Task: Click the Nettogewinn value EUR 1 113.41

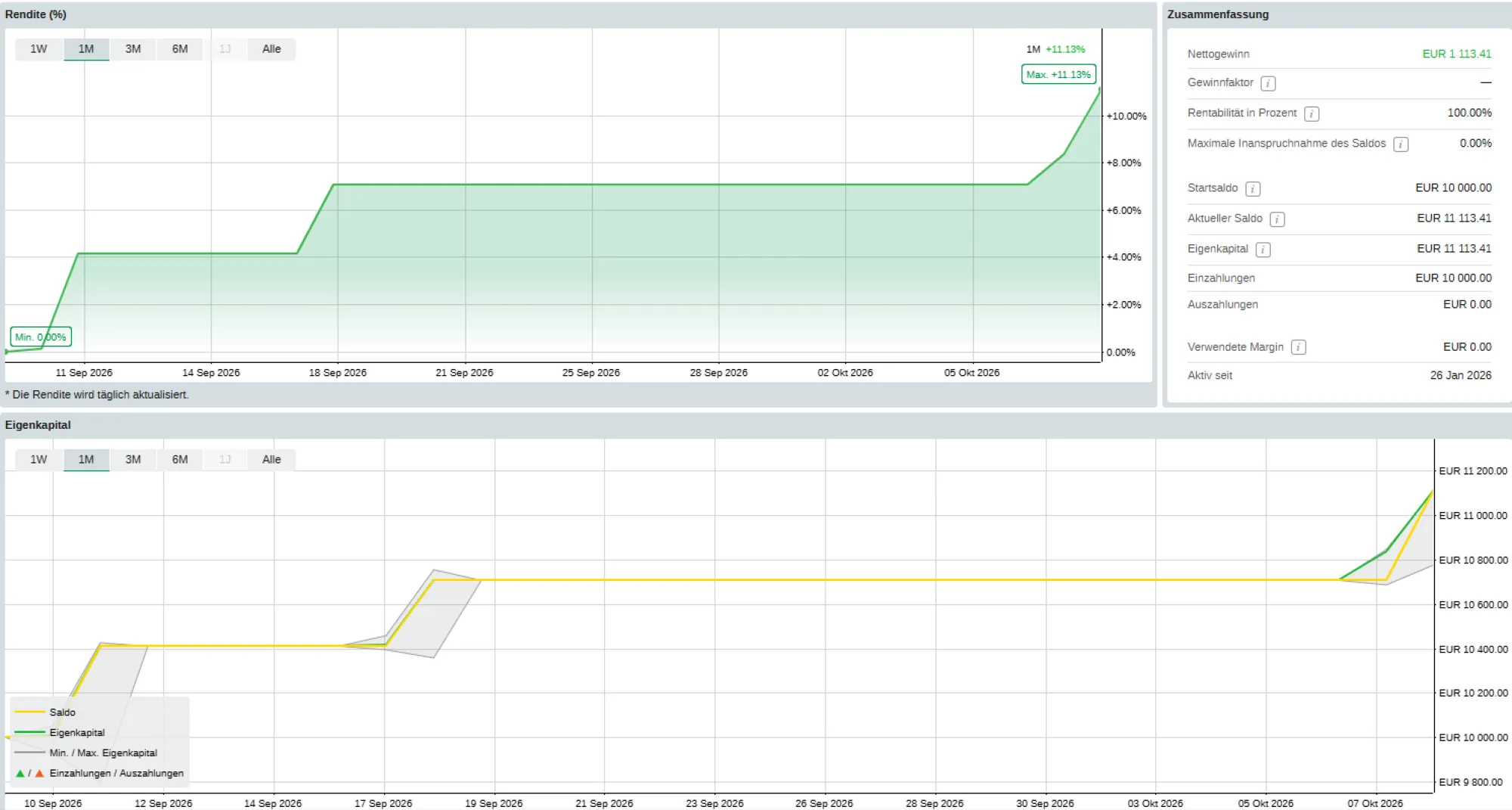Action: 1457,54
